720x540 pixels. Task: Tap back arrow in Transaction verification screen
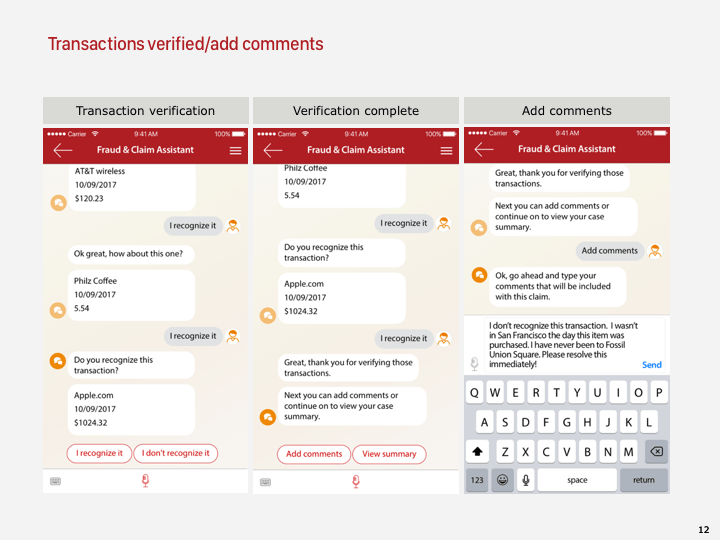63,150
